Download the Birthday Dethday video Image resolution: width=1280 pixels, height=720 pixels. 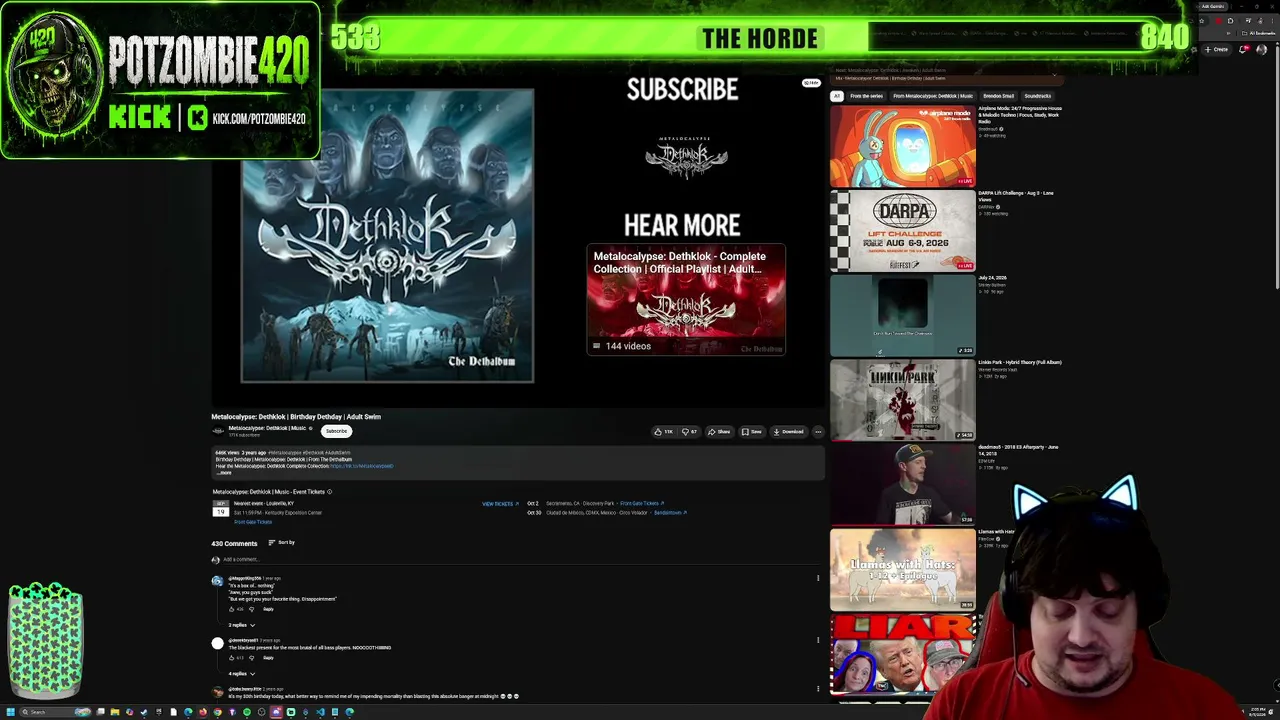click(788, 432)
